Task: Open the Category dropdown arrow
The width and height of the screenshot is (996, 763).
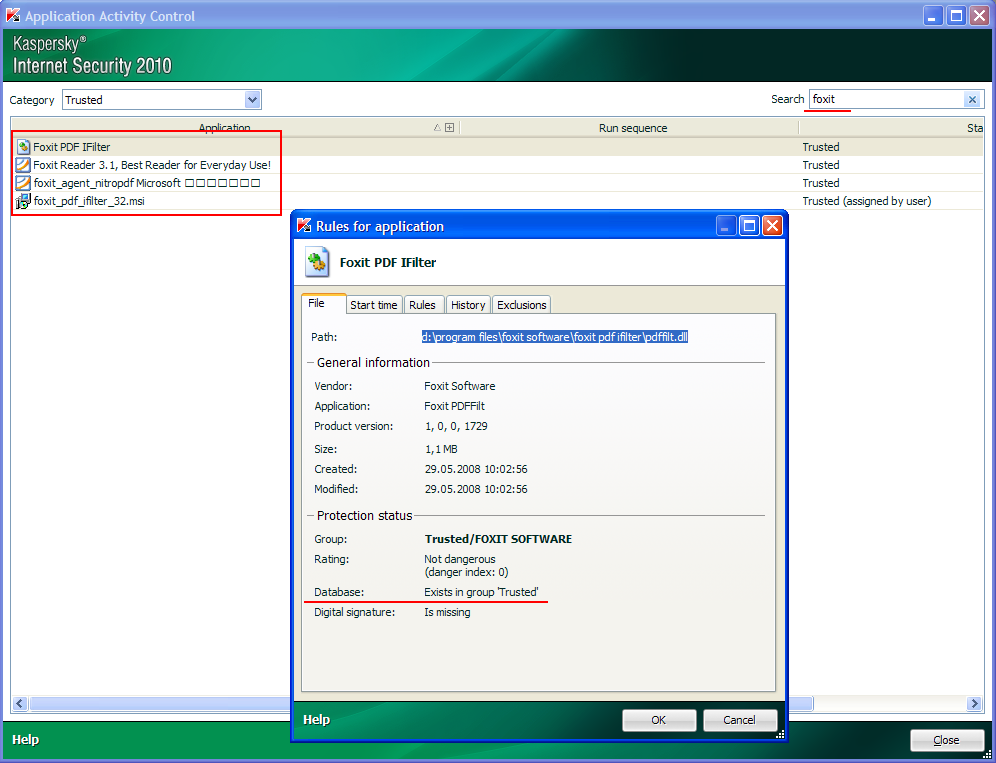Action: click(253, 100)
